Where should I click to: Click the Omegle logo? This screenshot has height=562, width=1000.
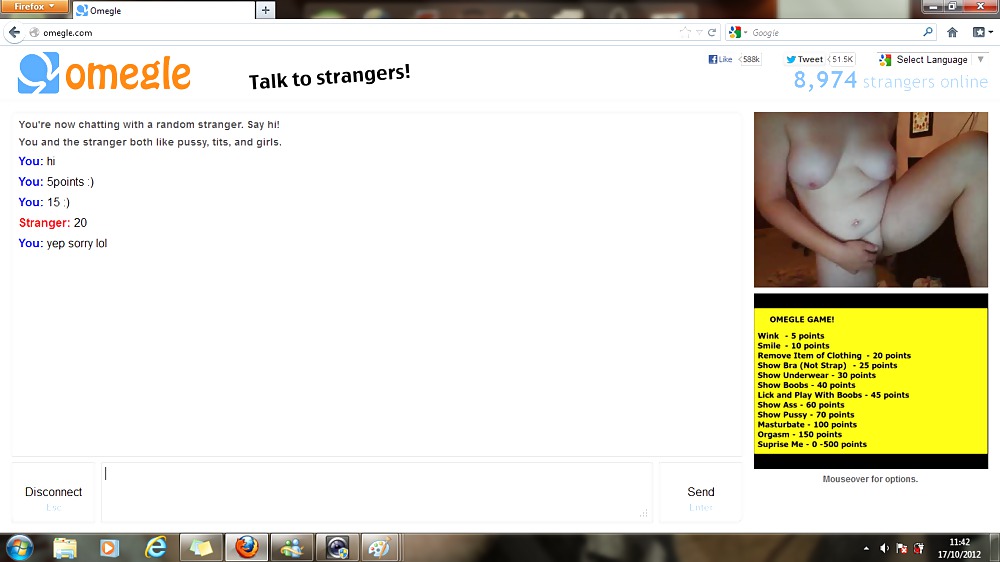point(104,73)
